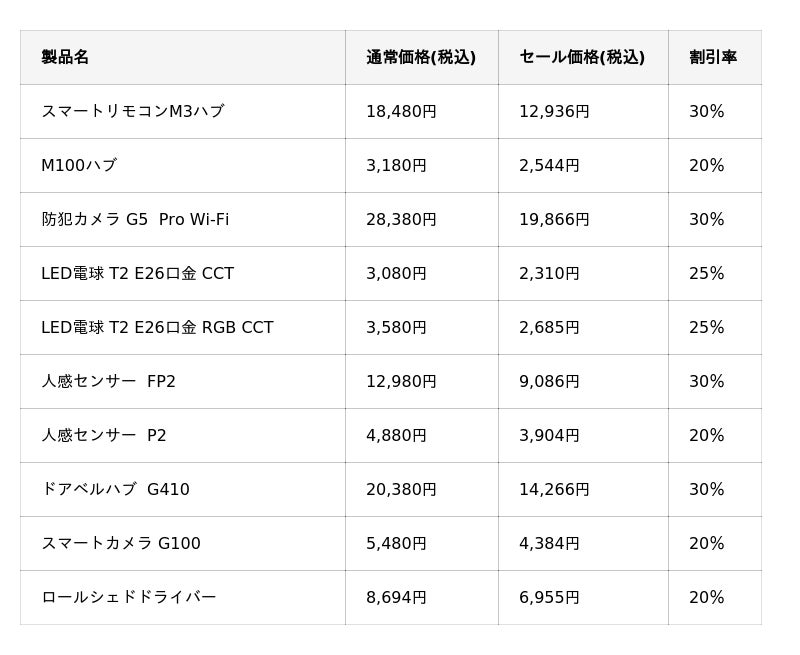Select LED電球 T2 E26口金 CCT row name

137,273
